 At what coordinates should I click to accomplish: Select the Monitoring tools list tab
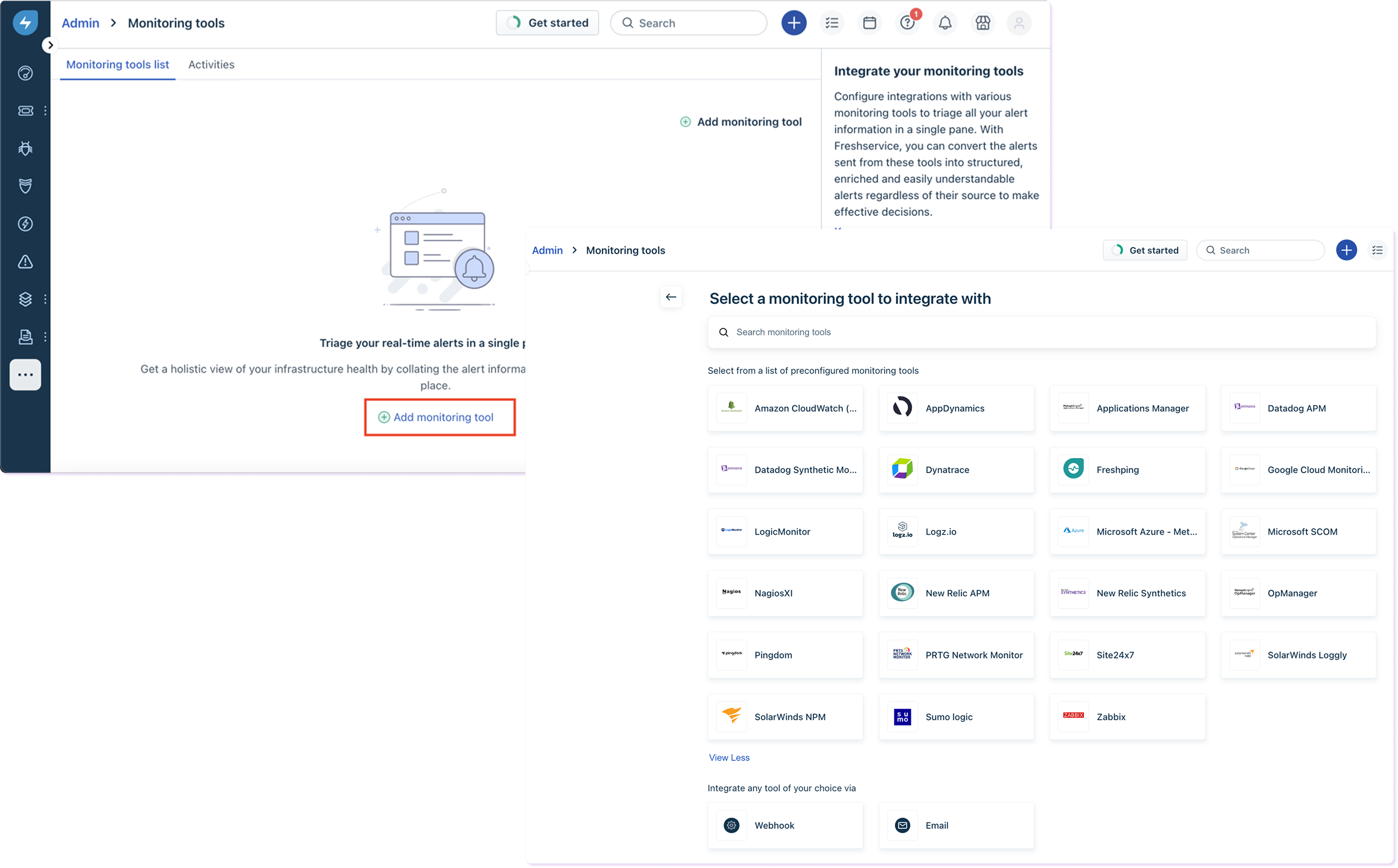click(117, 64)
